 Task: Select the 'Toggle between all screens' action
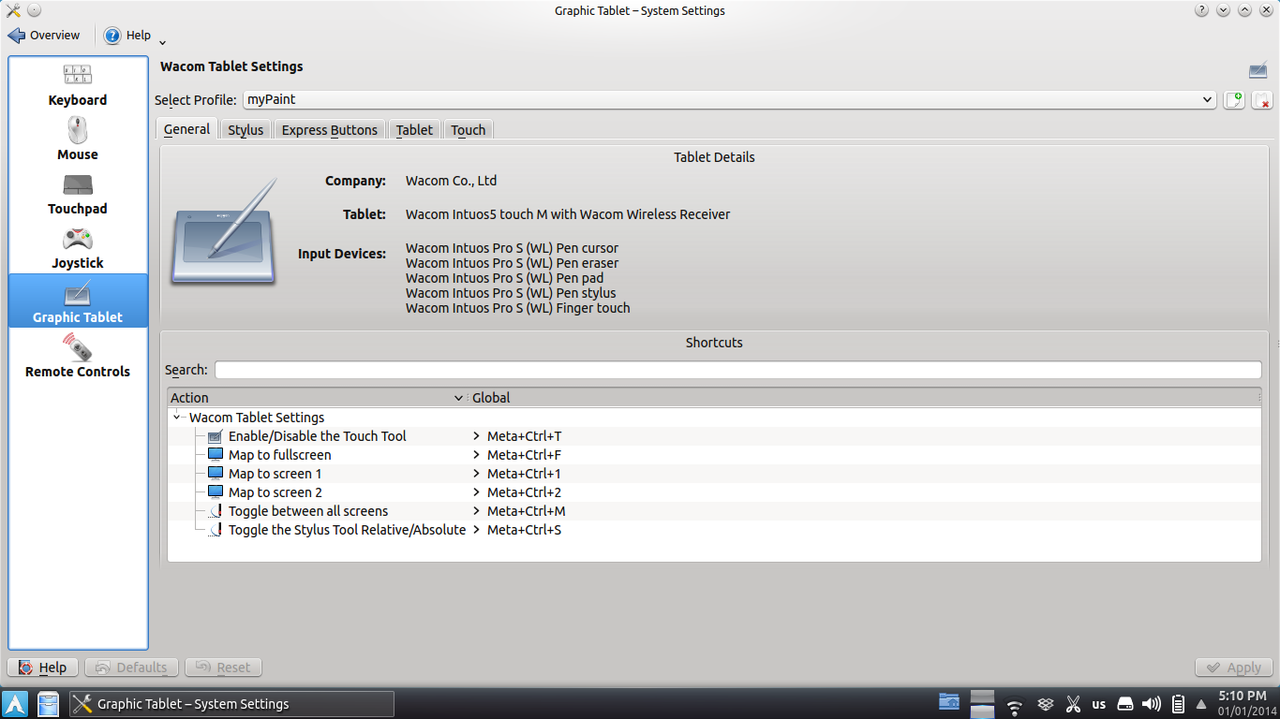308,511
